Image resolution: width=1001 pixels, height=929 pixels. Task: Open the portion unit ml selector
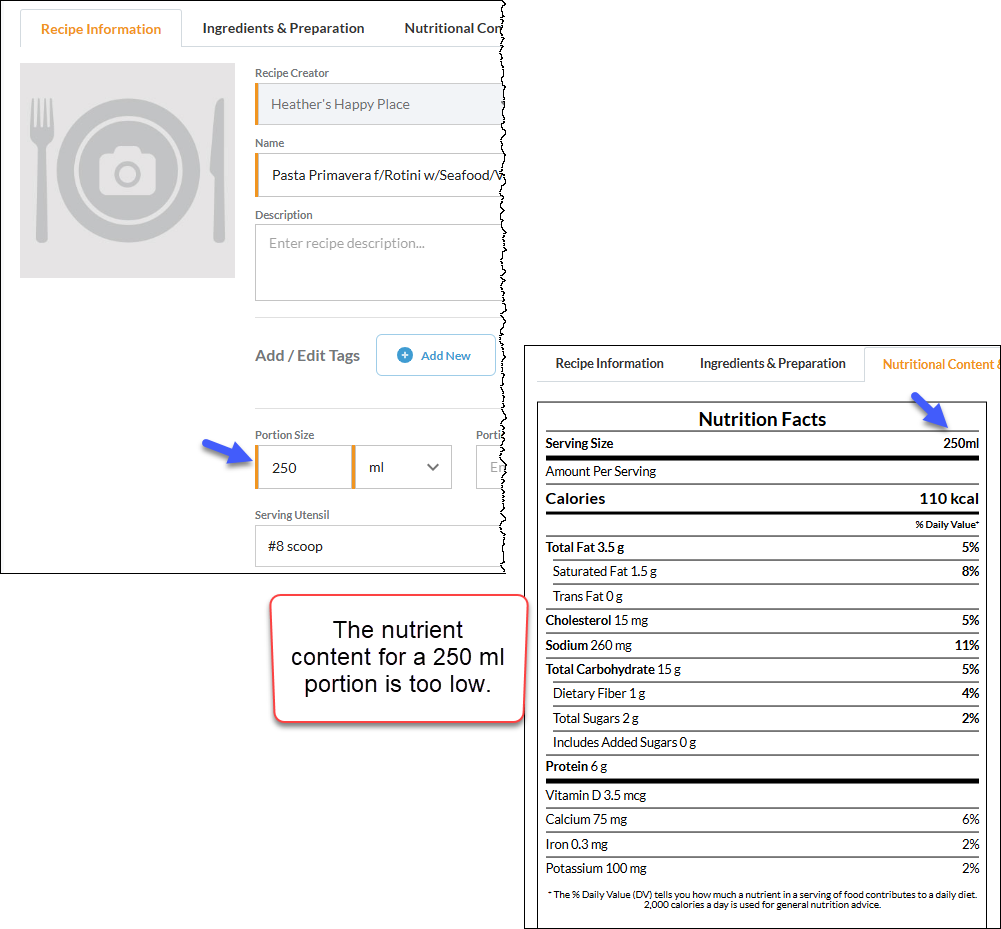402,467
